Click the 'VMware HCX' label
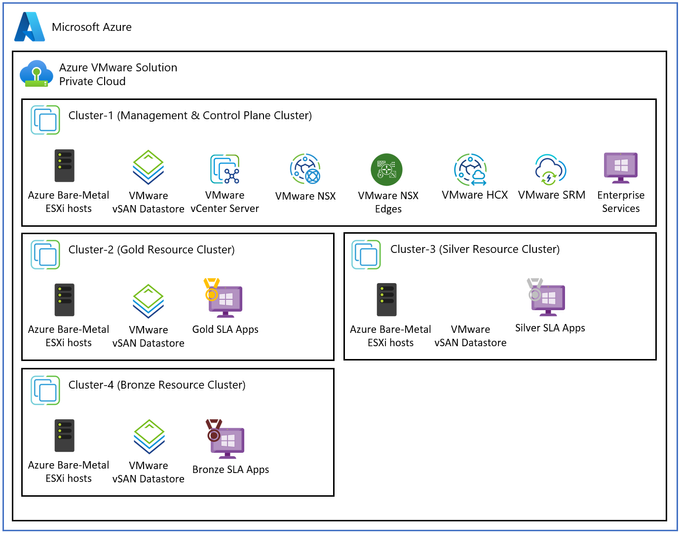 [474, 195]
